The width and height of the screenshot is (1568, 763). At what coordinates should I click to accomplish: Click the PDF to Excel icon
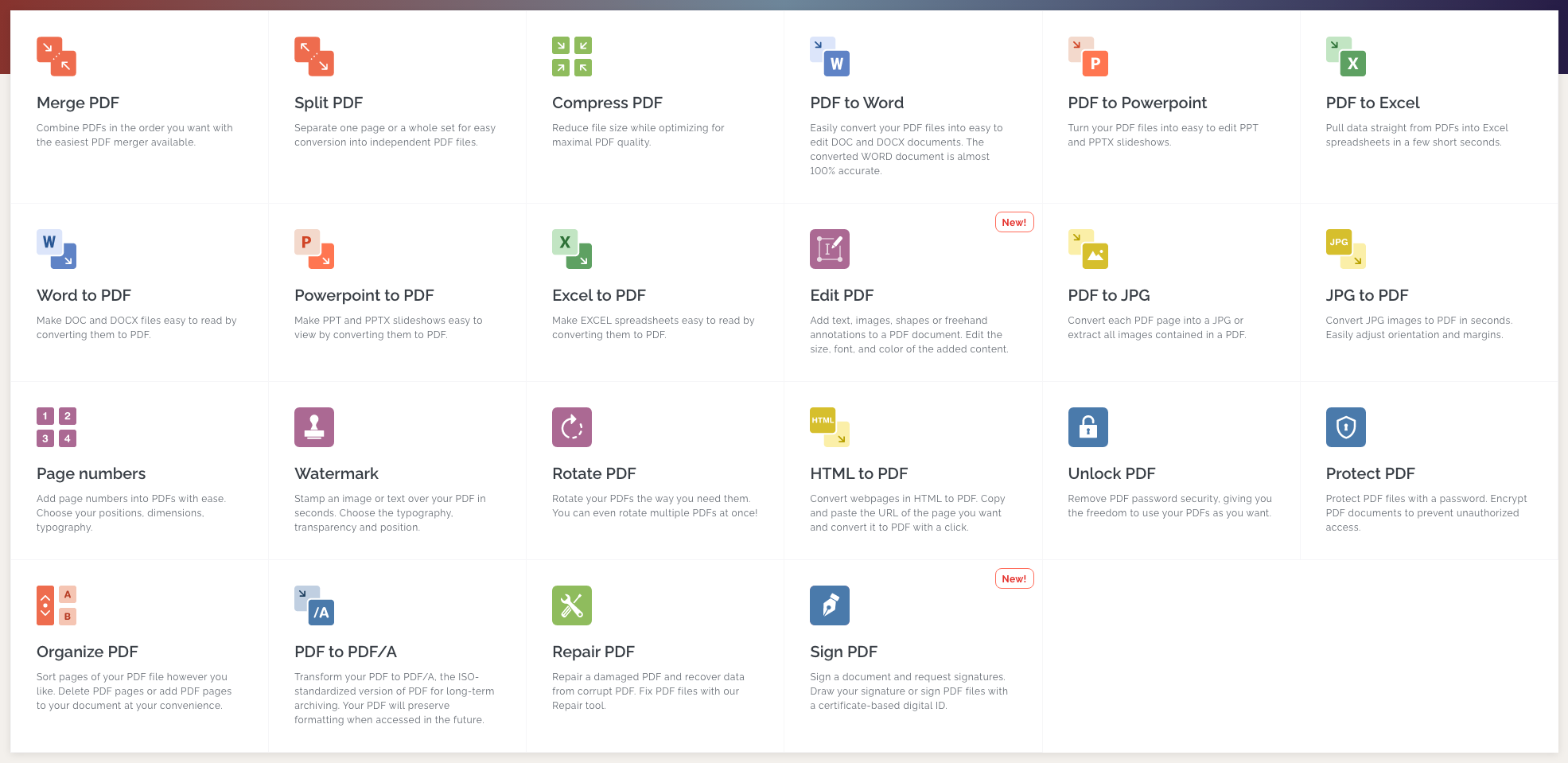[x=1345, y=56]
